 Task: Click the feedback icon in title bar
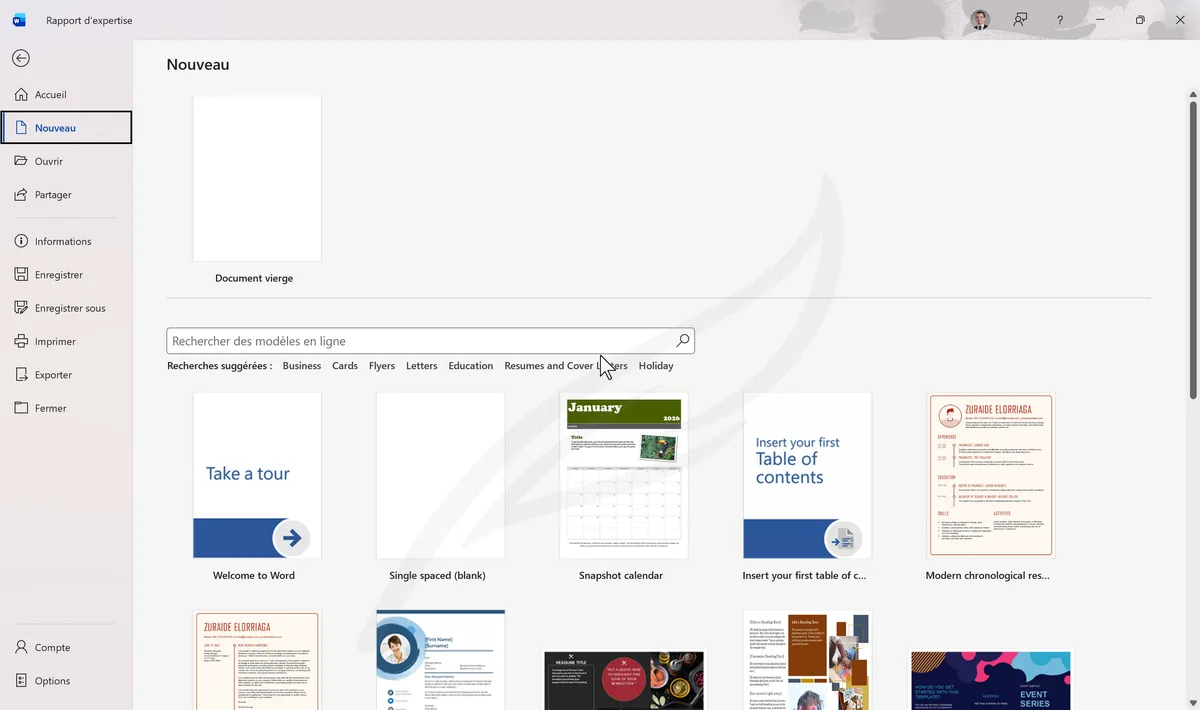pos(1020,20)
